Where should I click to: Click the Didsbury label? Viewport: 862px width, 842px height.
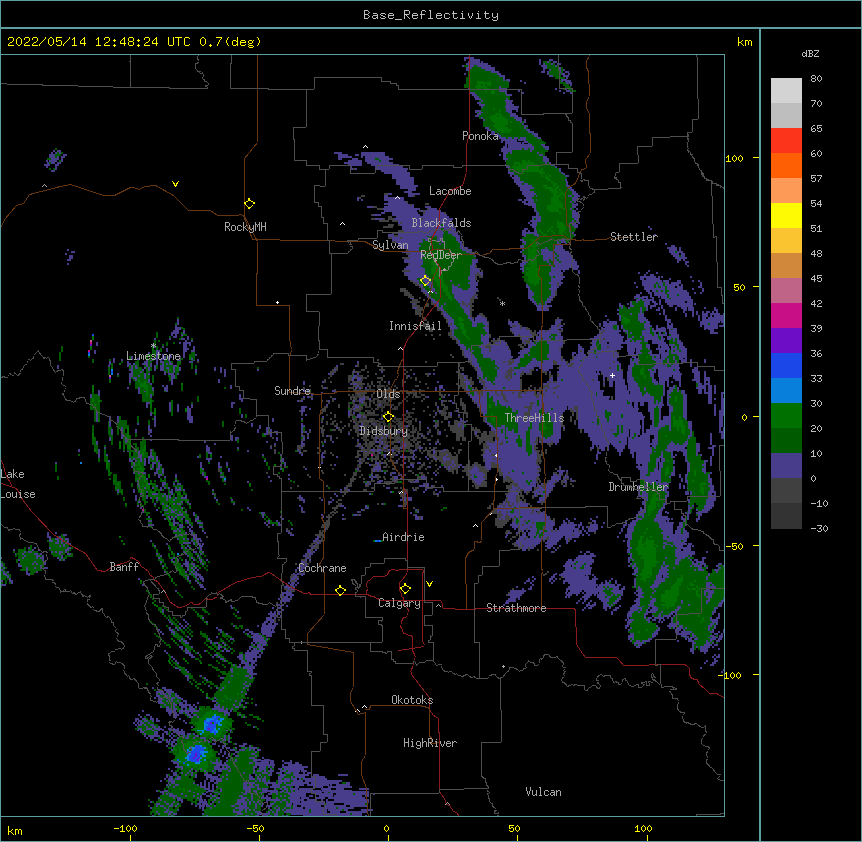click(383, 431)
